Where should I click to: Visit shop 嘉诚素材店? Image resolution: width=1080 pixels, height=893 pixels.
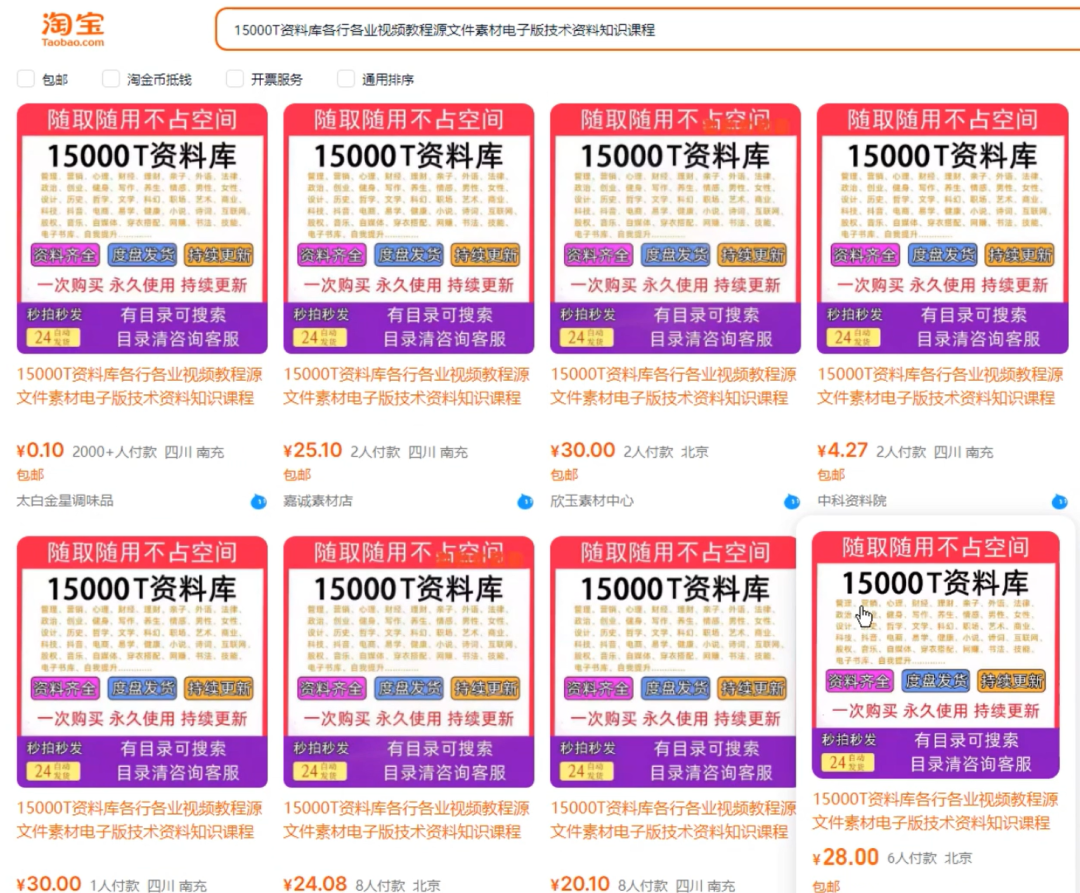(x=318, y=501)
